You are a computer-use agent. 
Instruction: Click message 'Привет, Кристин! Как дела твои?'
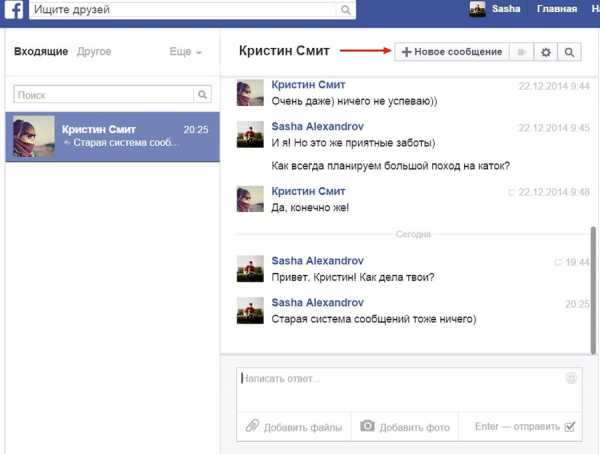tap(353, 277)
